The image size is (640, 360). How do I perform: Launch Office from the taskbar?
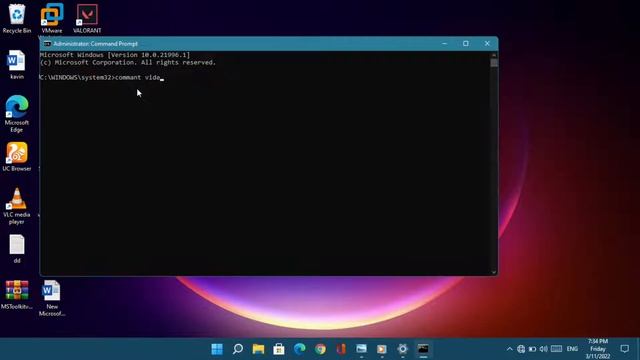click(x=341, y=349)
